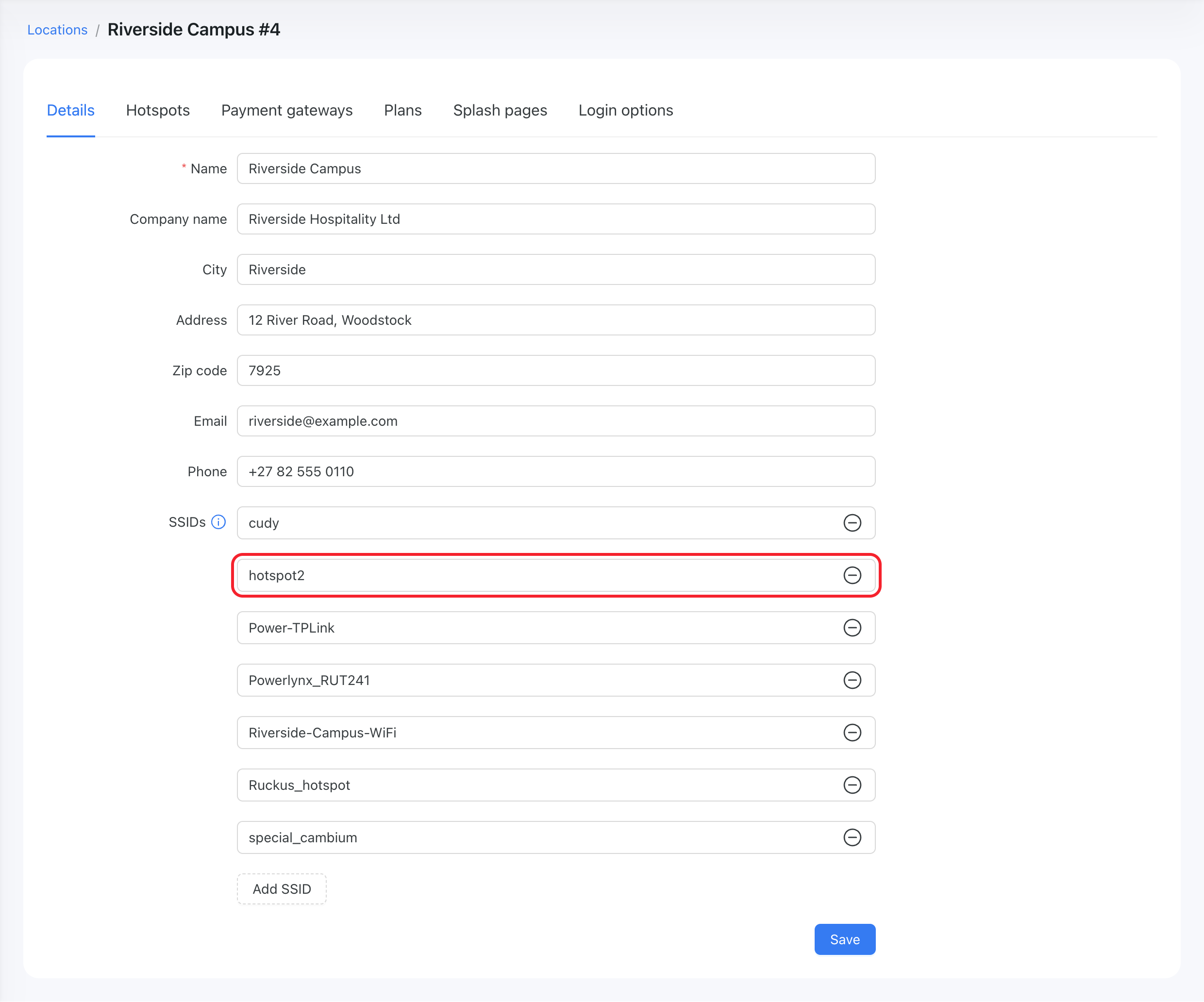Viewport: 1204px width, 1002px height.
Task: Switch to the Details tab
Action: [x=70, y=110]
